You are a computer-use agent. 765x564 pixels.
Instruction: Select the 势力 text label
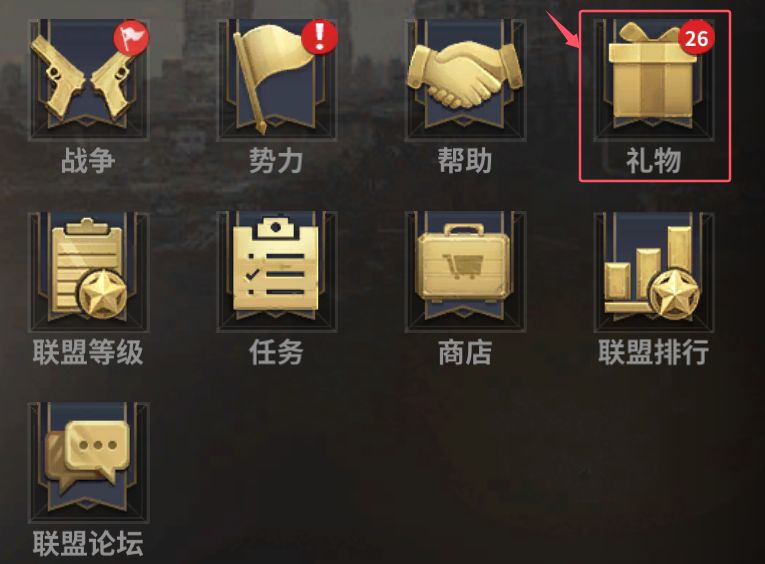[276, 161]
